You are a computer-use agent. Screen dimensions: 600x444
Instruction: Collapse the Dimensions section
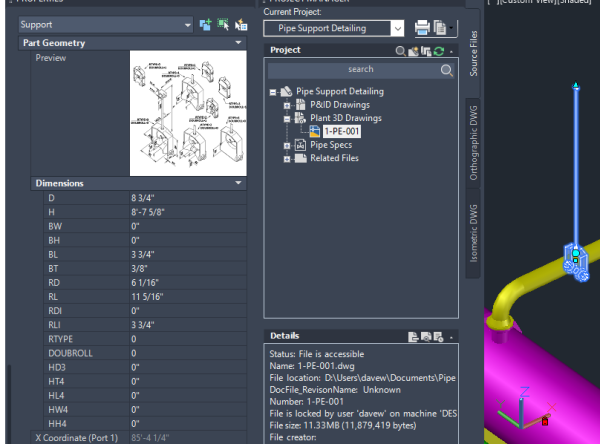coord(238,183)
